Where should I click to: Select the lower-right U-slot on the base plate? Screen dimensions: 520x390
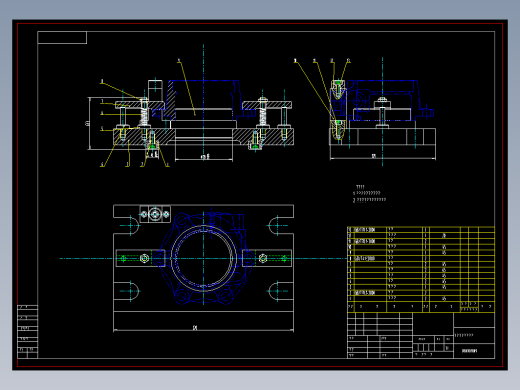[x=277, y=291]
